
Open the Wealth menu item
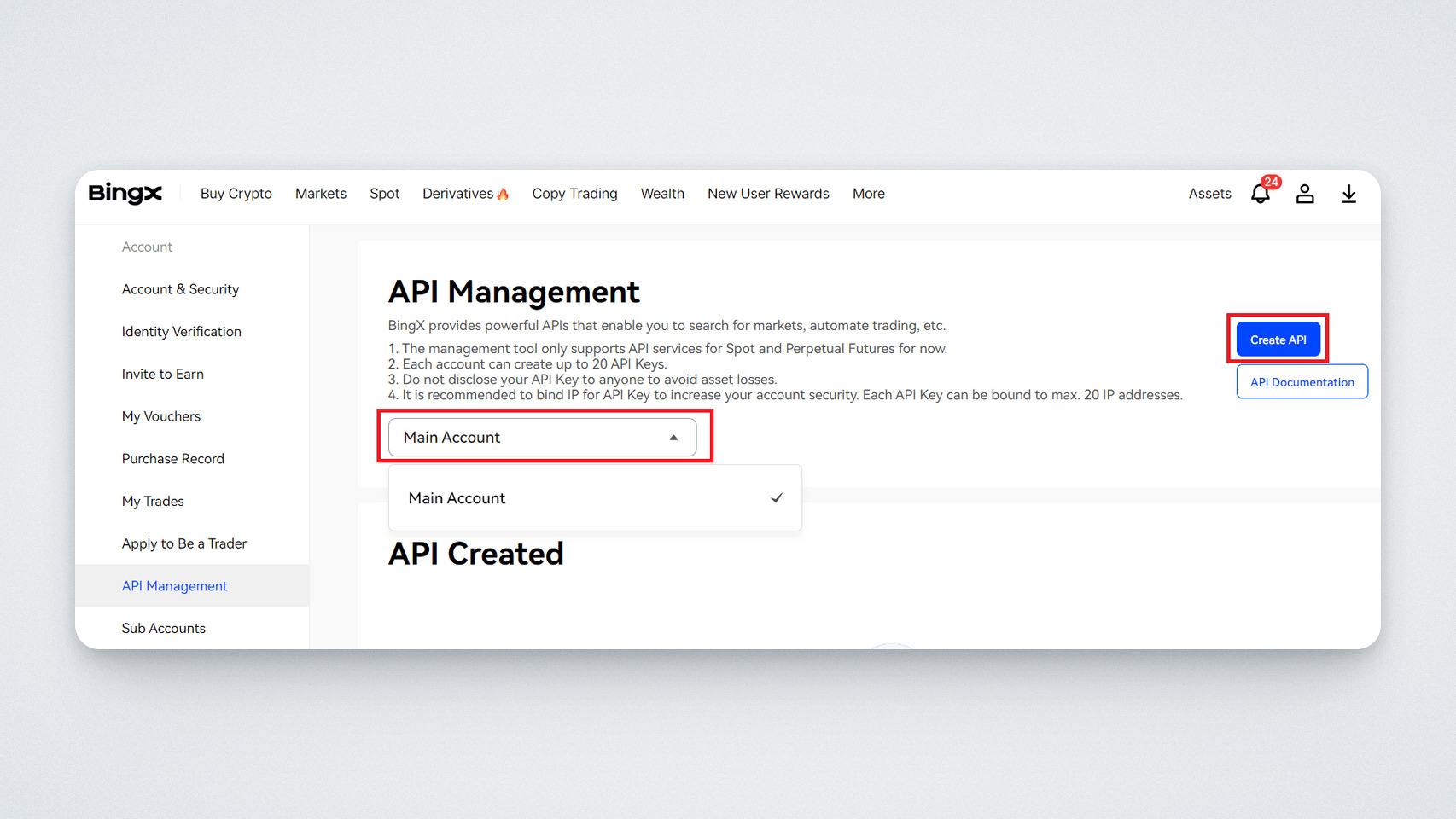(662, 194)
